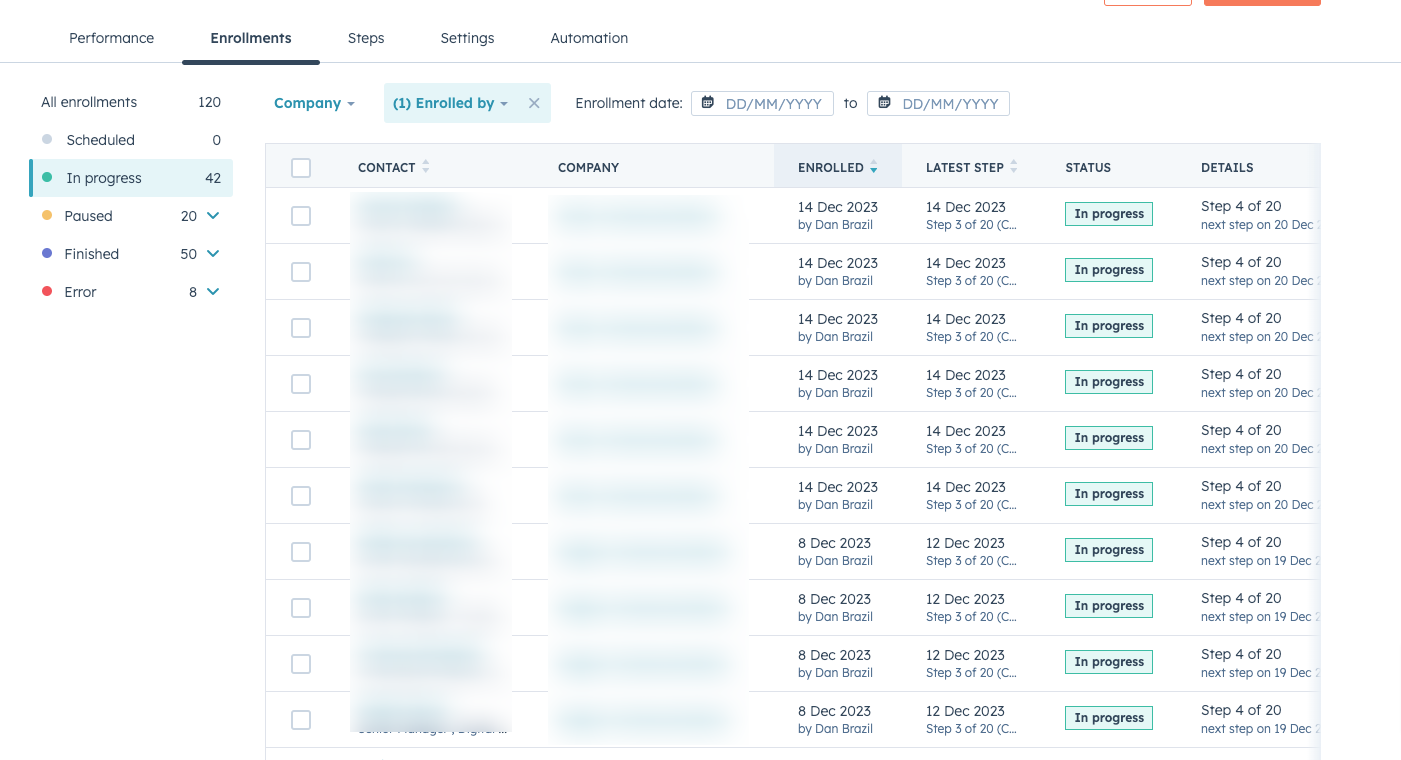Click the sort icon on the CONTACT column

pyautogui.click(x=425, y=167)
